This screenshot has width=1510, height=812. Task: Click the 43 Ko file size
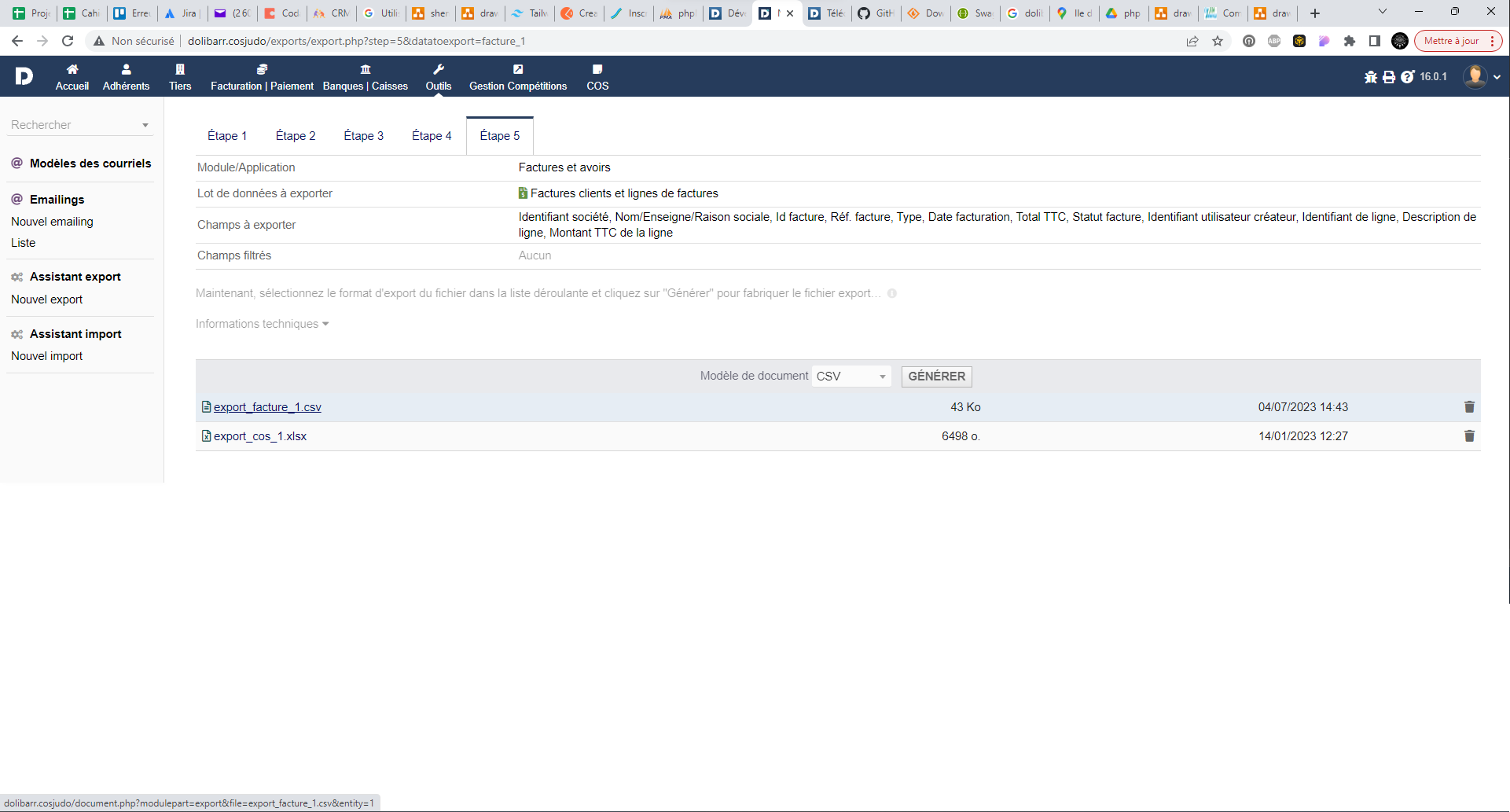coord(965,407)
